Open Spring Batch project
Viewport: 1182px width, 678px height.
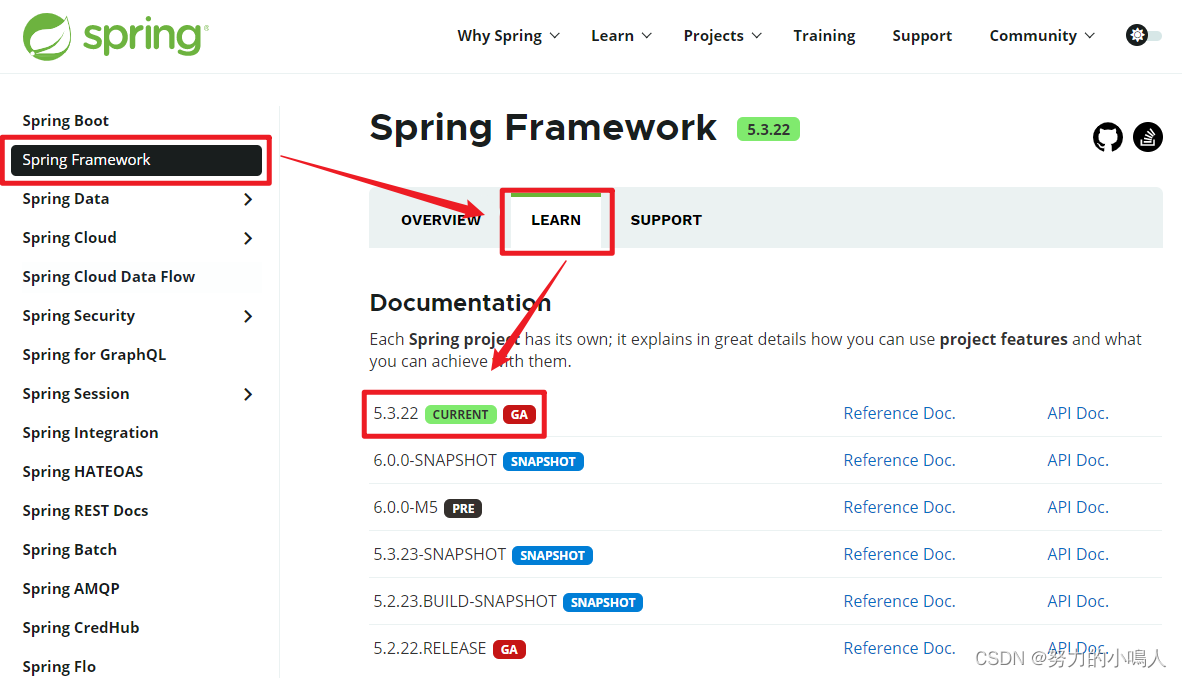(x=69, y=550)
